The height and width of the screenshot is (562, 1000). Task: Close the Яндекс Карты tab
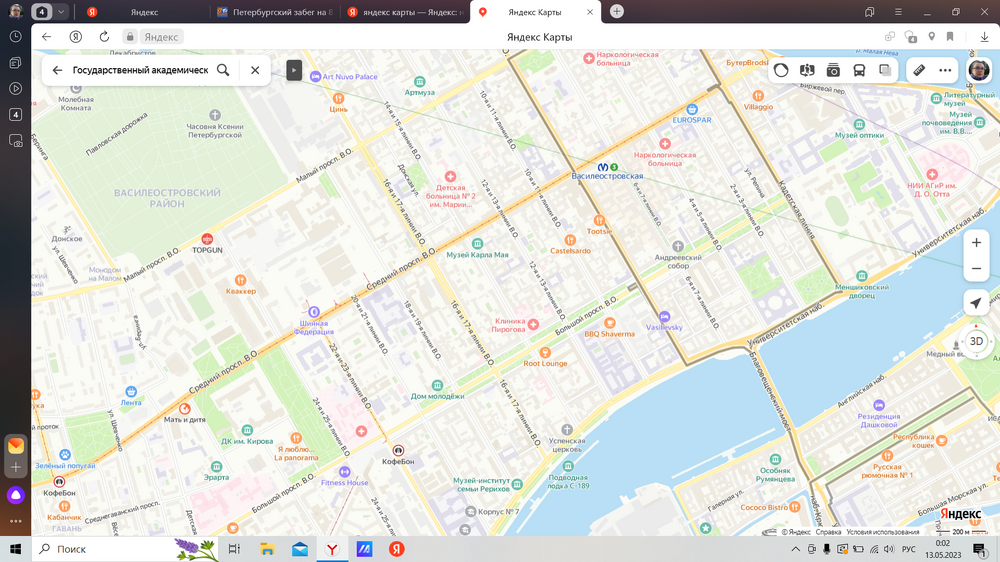[590, 12]
